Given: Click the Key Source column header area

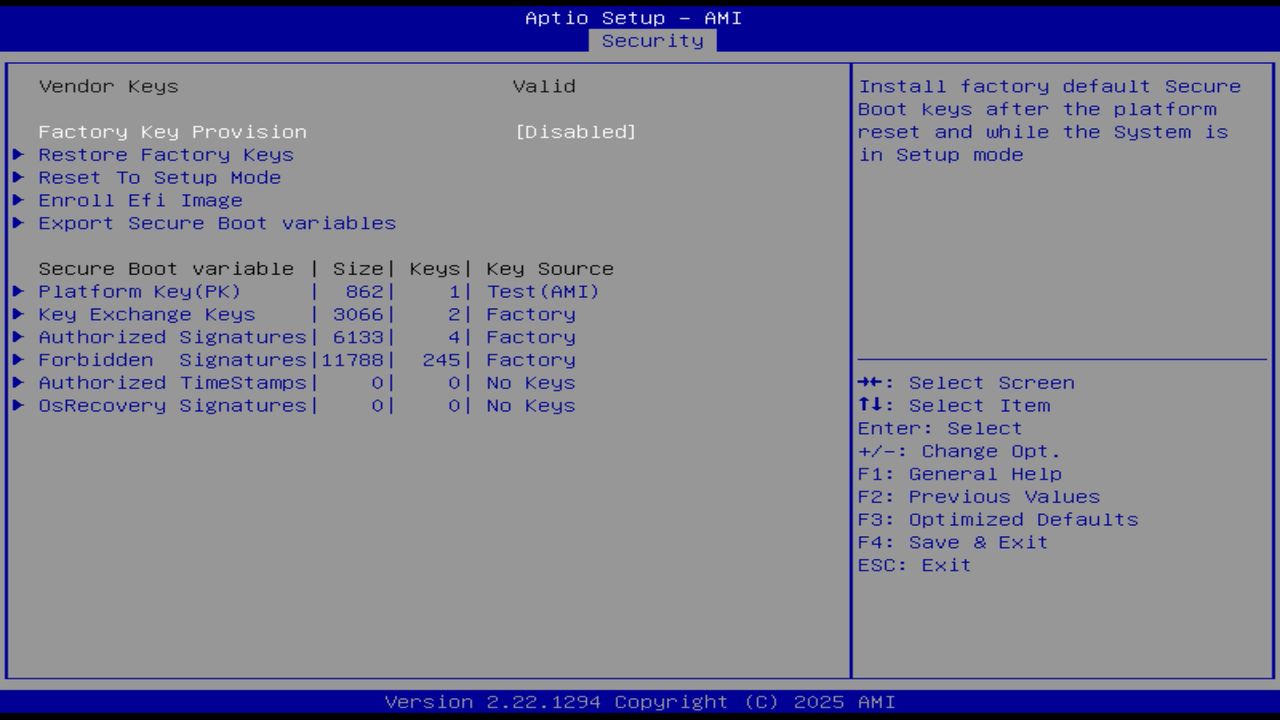Looking at the screenshot, I should click(x=549, y=268).
